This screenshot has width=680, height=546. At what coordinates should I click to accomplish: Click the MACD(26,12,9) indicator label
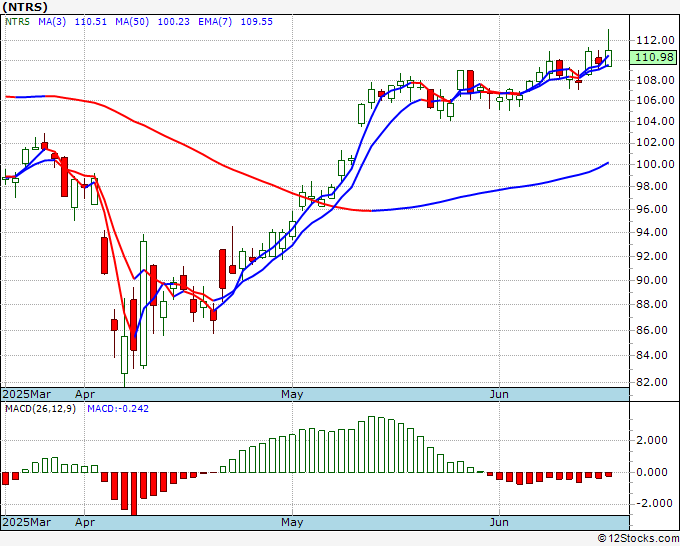point(40,409)
